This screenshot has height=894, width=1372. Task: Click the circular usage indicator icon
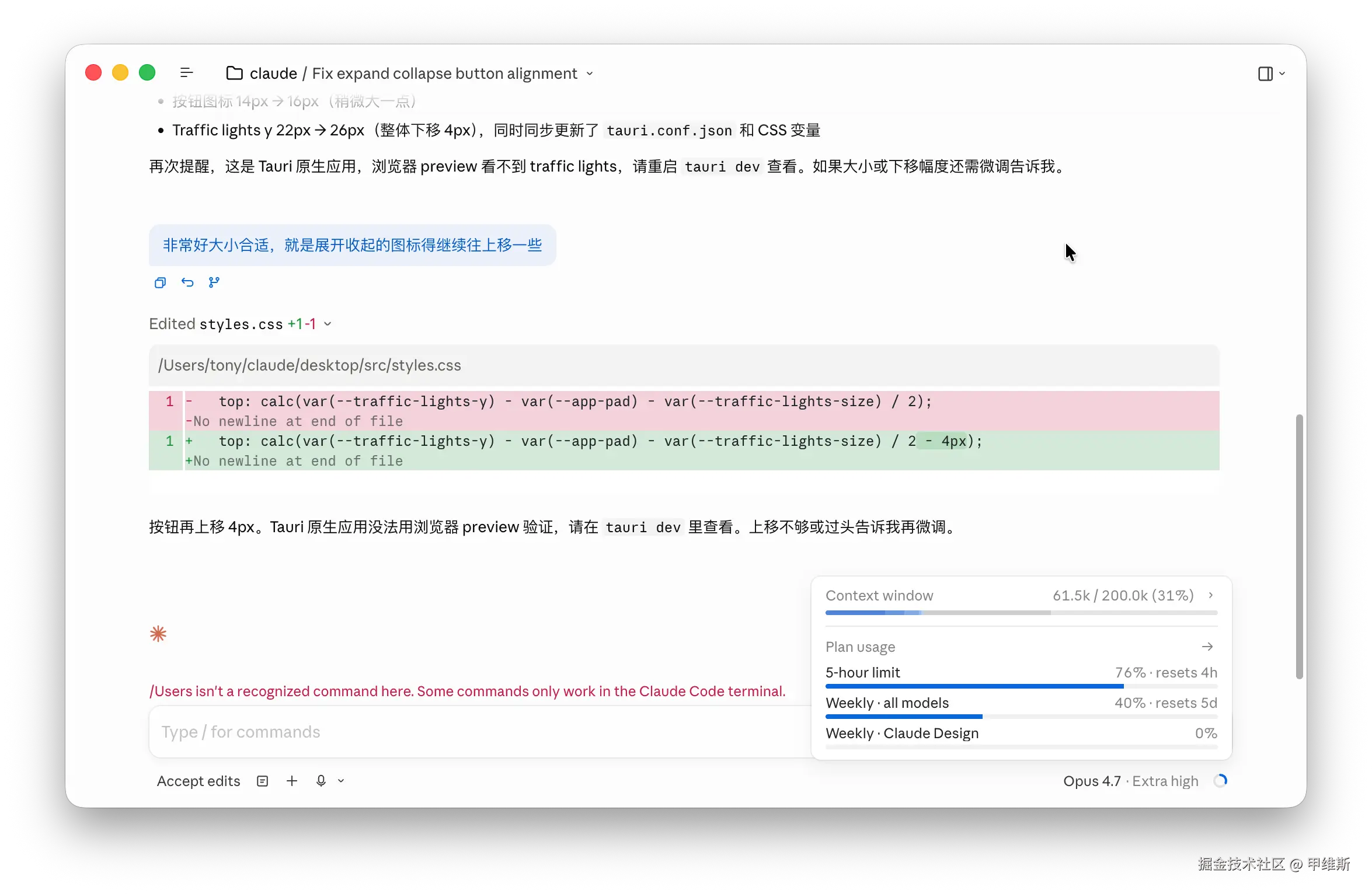(x=1220, y=781)
